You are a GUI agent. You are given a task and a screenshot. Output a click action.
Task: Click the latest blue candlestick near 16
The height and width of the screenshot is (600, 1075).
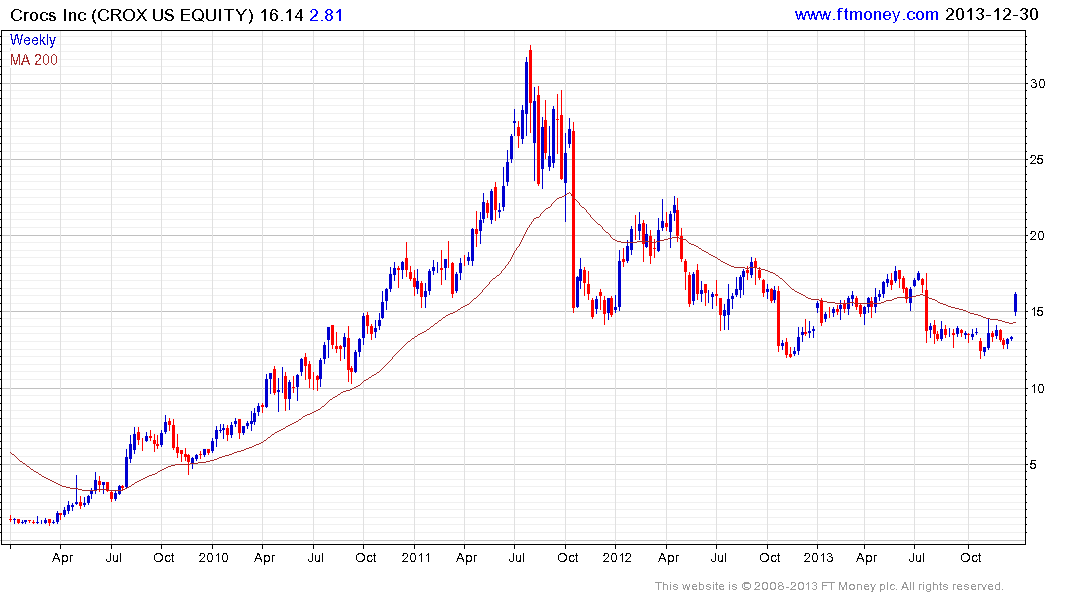[x=1015, y=304]
